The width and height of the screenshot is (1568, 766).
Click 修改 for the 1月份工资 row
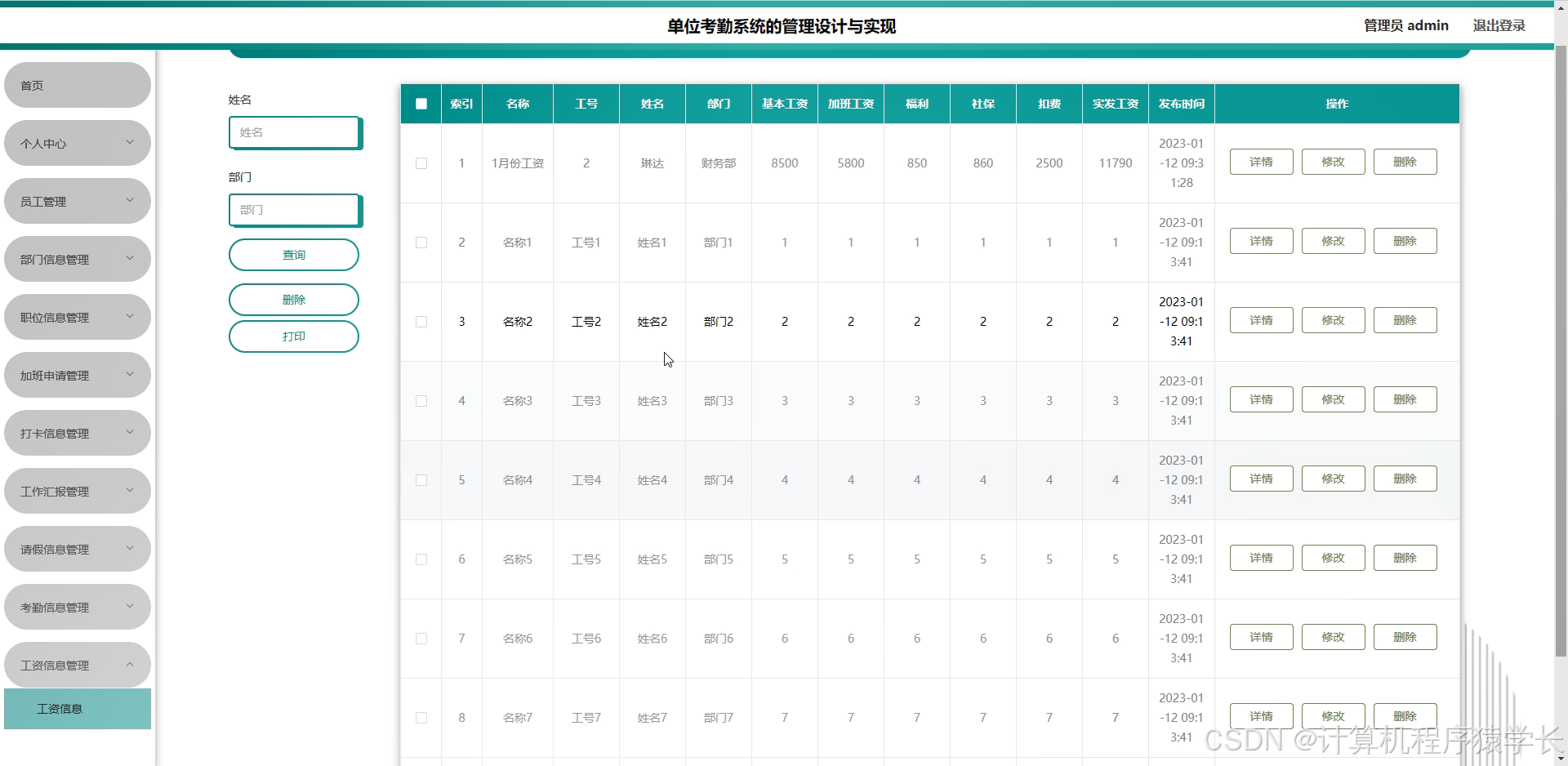click(1334, 162)
